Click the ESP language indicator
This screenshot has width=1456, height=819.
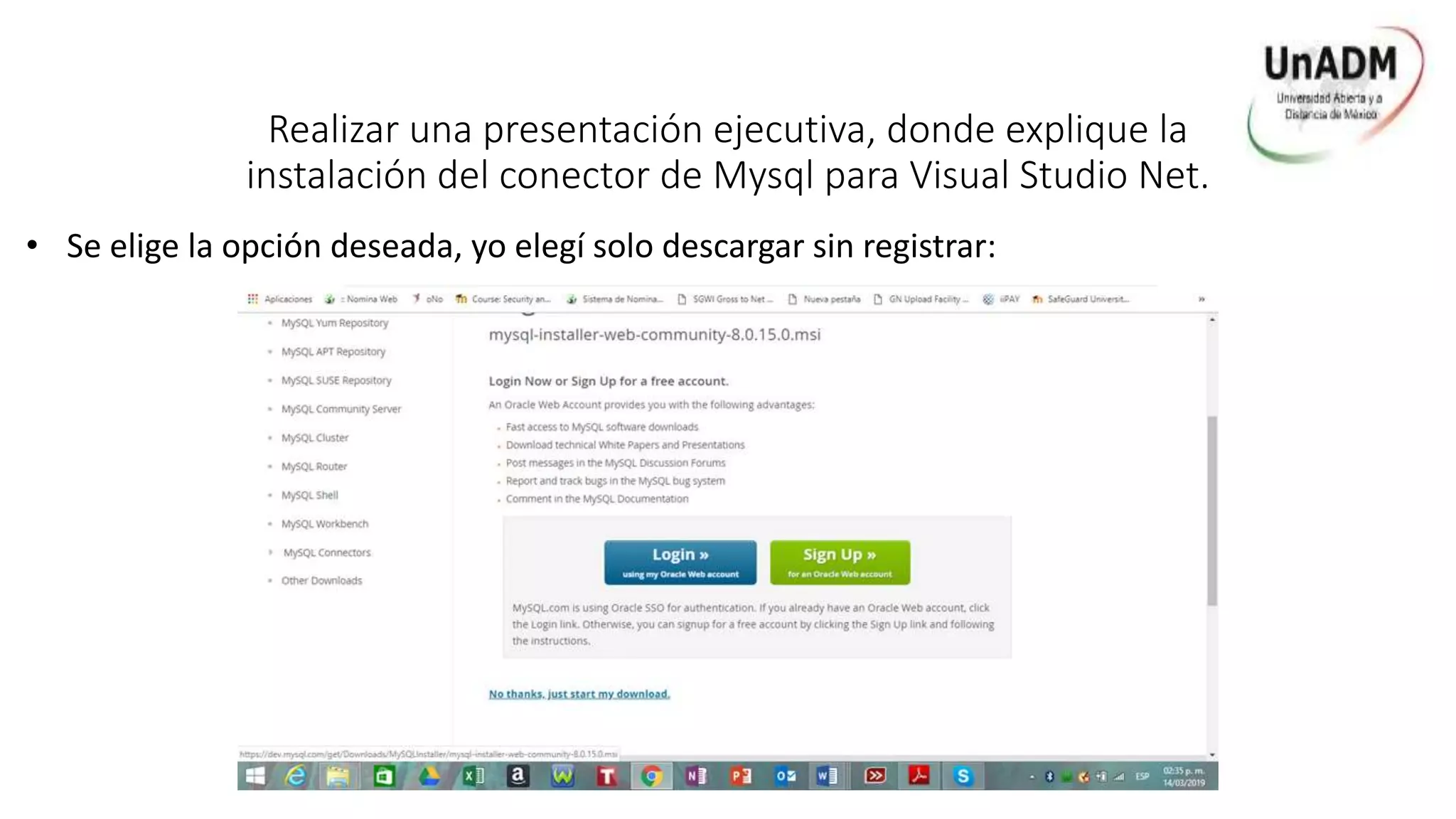[x=1142, y=777]
